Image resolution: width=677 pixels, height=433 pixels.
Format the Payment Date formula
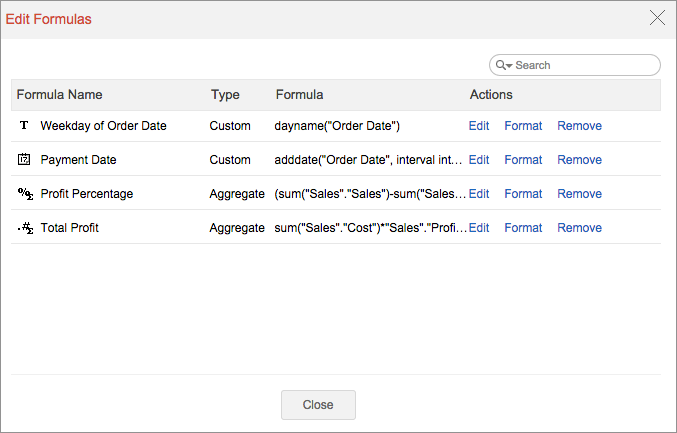(523, 160)
